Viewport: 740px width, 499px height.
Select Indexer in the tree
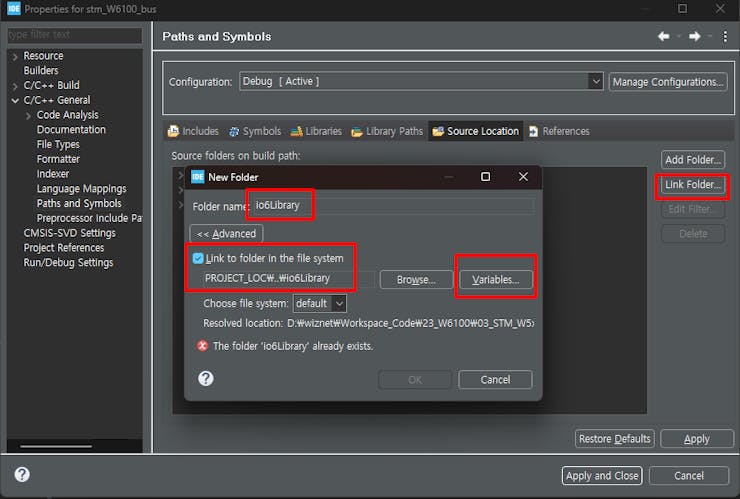point(53,174)
